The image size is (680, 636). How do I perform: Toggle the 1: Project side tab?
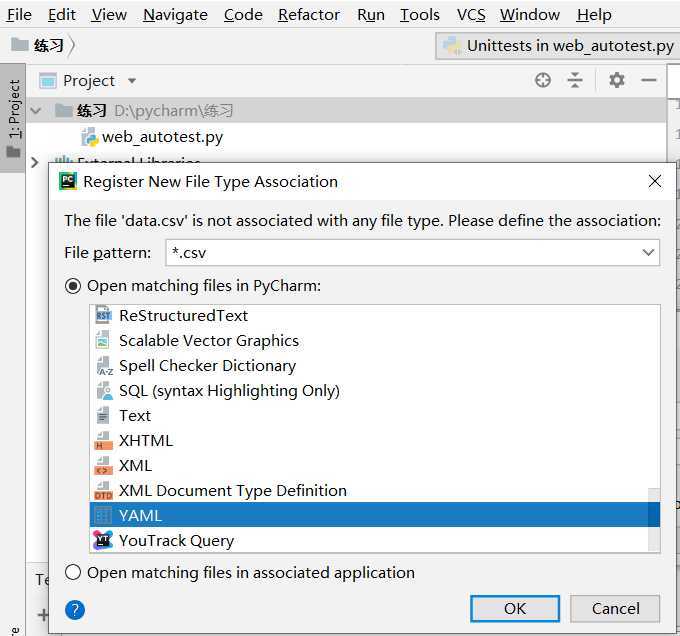coord(13,118)
